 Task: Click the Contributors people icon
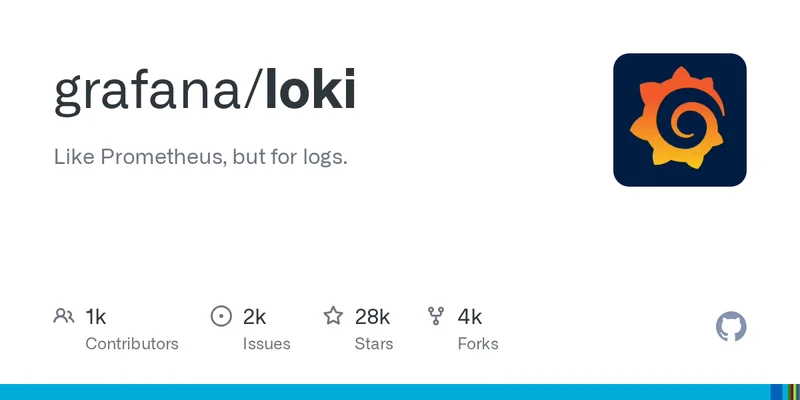[x=64, y=317]
